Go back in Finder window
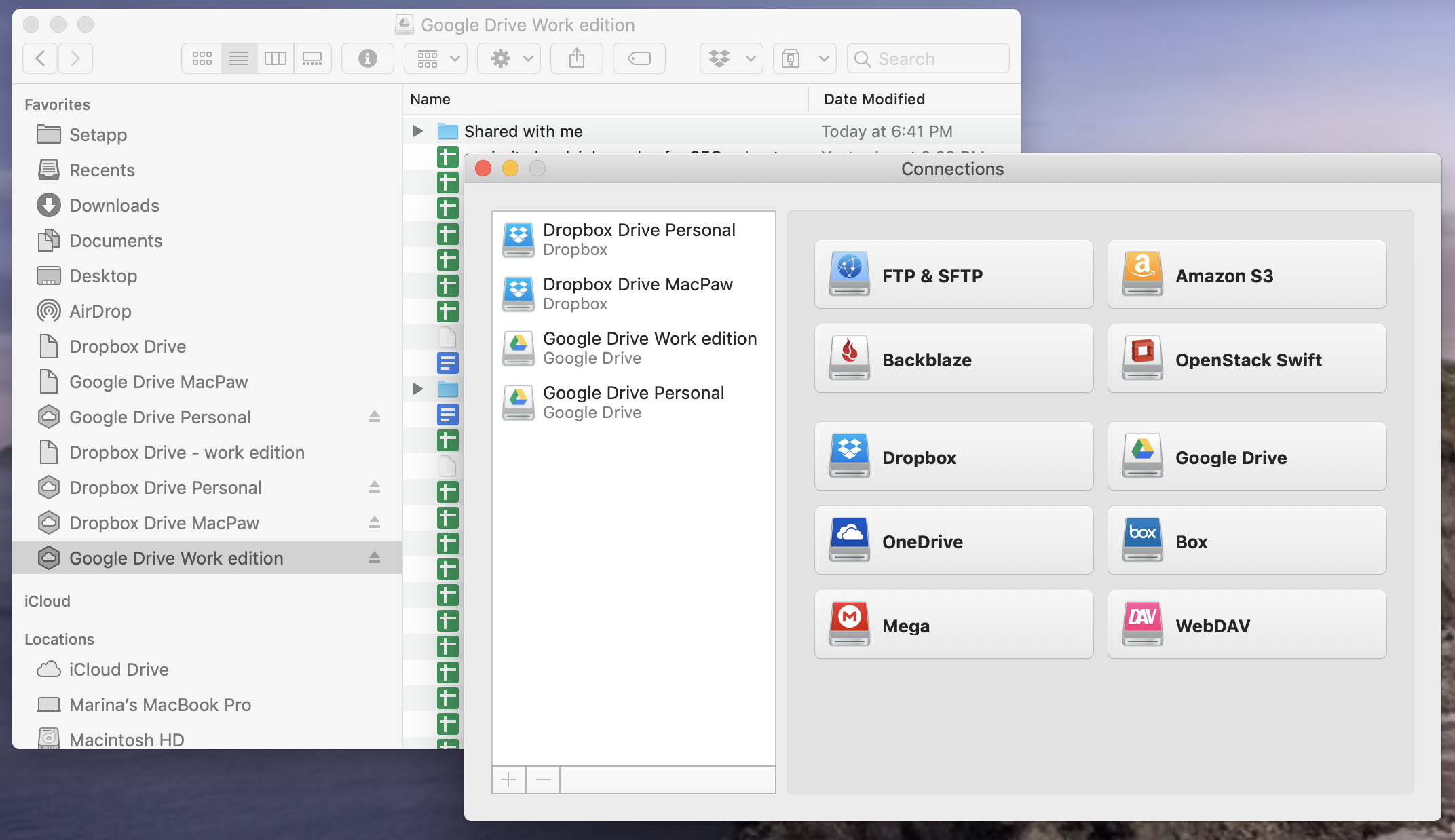The width and height of the screenshot is (1455, 840). coord(41,58)
